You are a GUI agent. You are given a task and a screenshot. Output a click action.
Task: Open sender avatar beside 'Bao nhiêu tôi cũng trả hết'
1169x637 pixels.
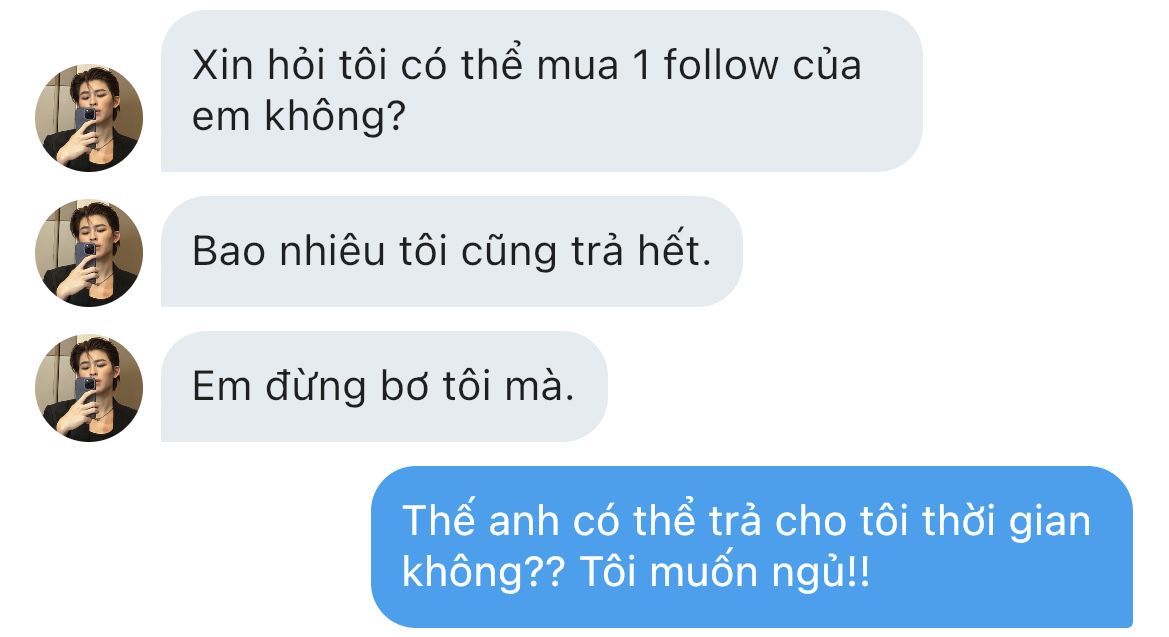click(89, 253)
